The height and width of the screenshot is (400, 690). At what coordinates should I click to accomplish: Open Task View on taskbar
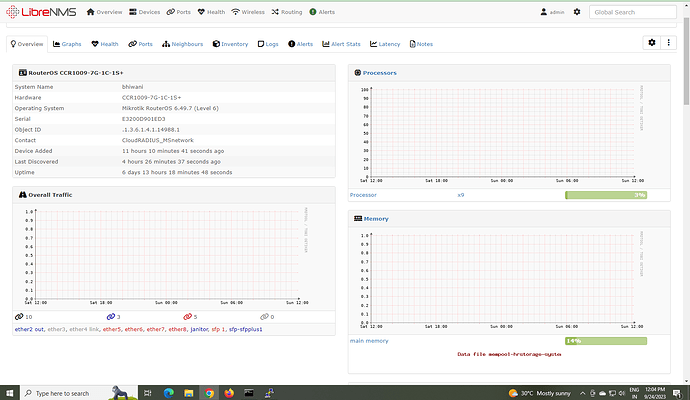(148, 393)
